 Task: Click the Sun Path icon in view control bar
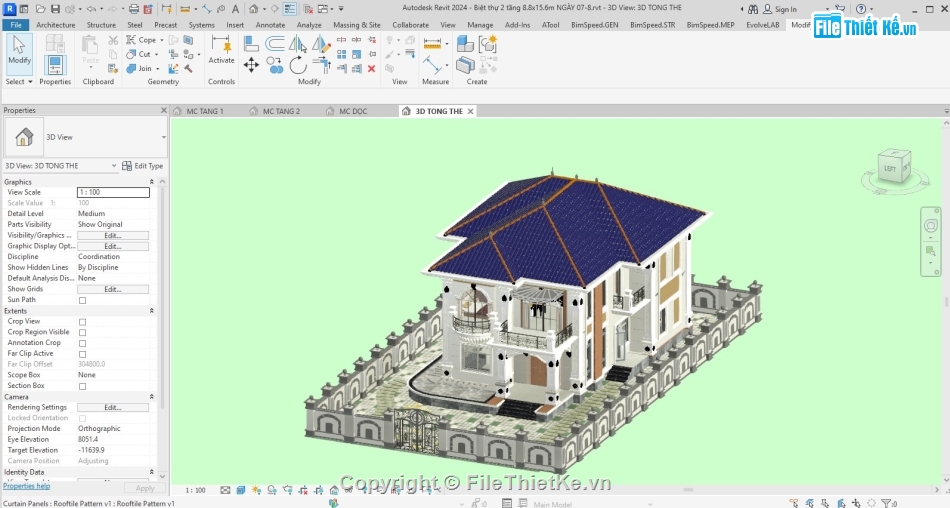(x=256, y=490)
